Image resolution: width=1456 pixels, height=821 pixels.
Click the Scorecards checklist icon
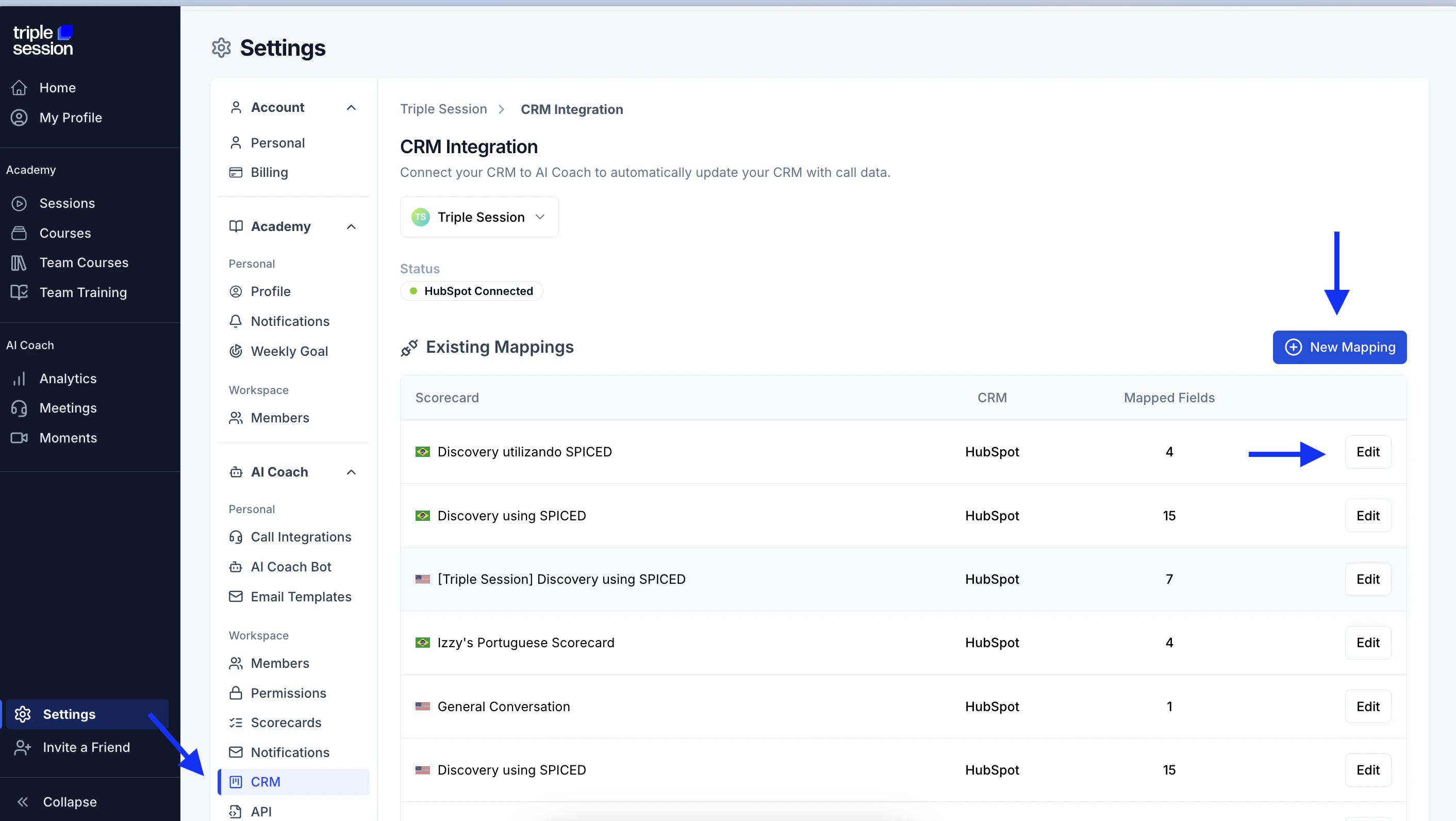coord(236,723)
